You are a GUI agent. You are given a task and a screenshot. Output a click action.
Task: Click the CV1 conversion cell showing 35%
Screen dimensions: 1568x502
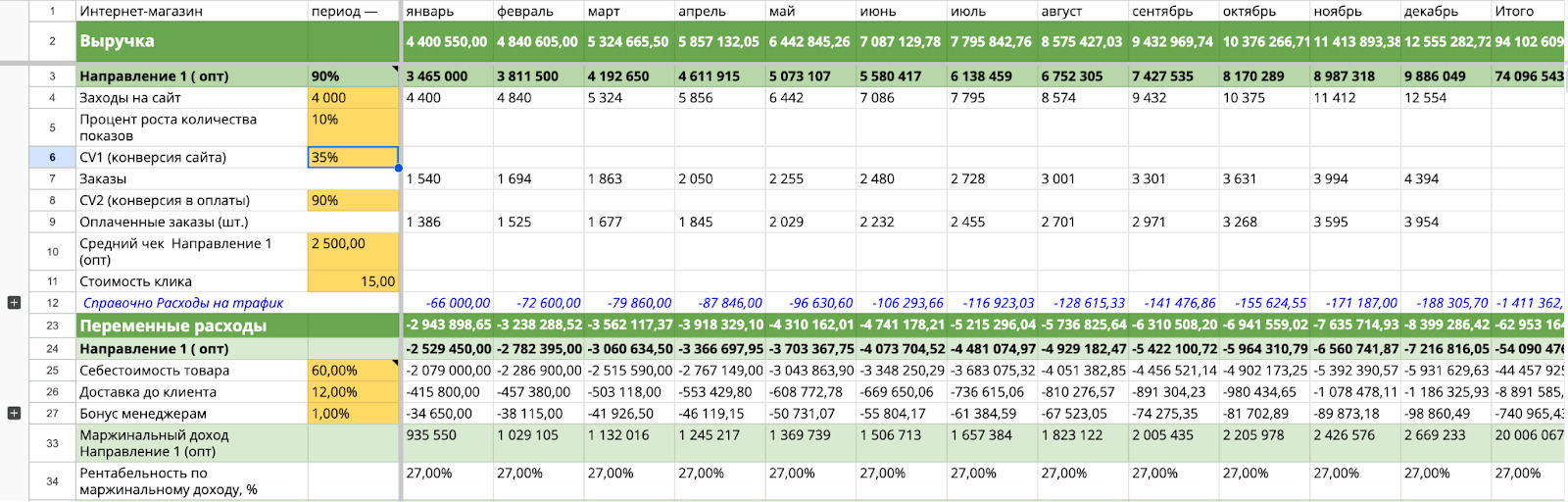click(352, 157)
